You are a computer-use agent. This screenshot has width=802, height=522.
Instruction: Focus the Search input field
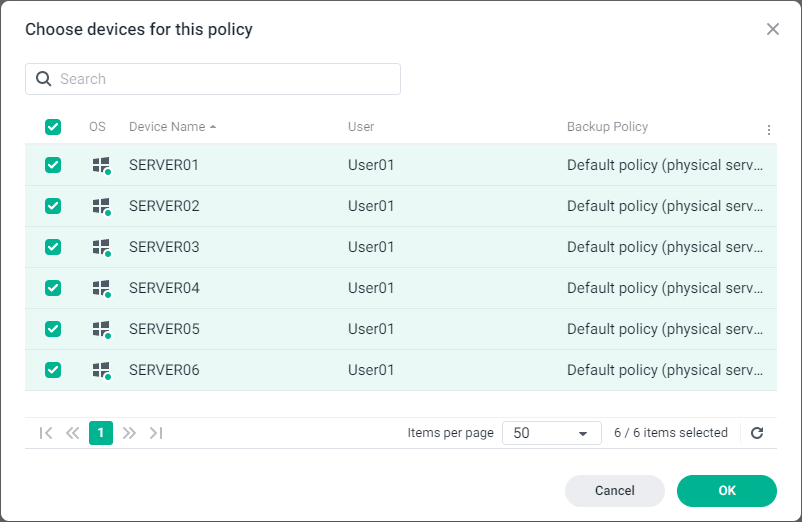pyautogui.click(x=225, y=79)
